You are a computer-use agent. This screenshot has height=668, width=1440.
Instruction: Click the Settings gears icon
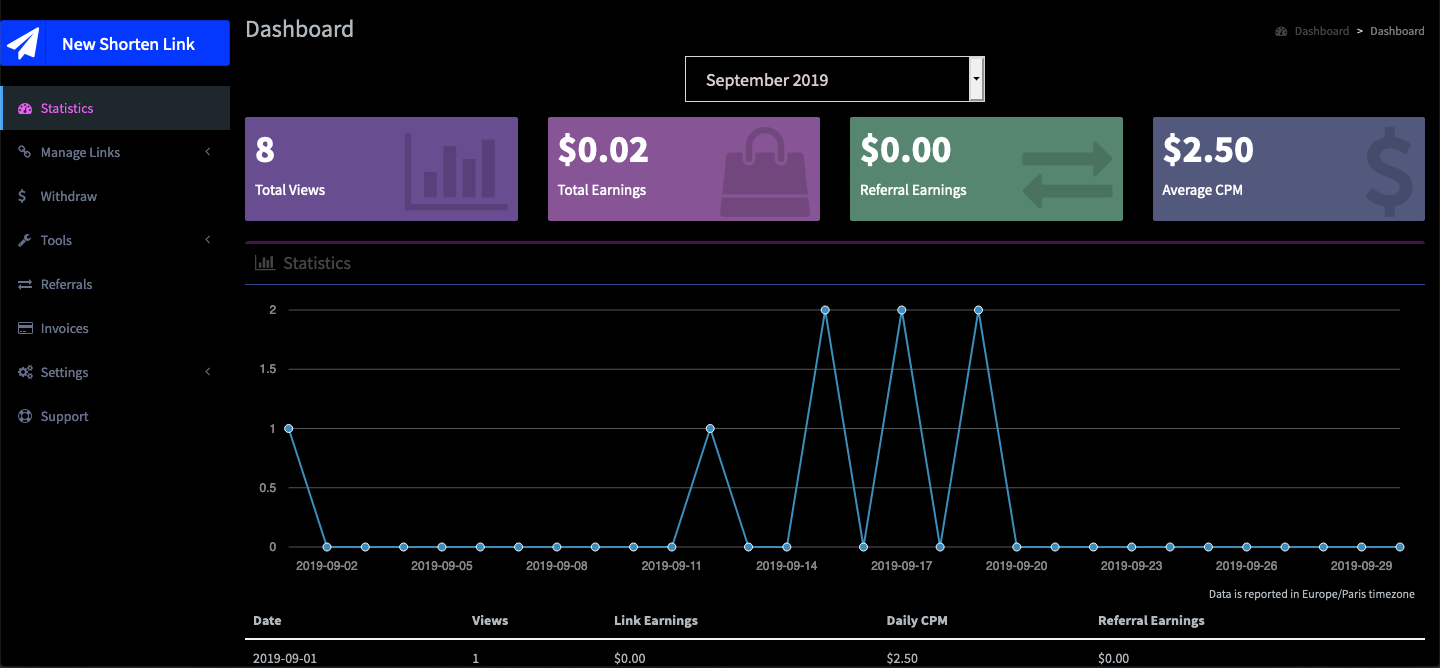pyautogui.click(x=25, y=373)
